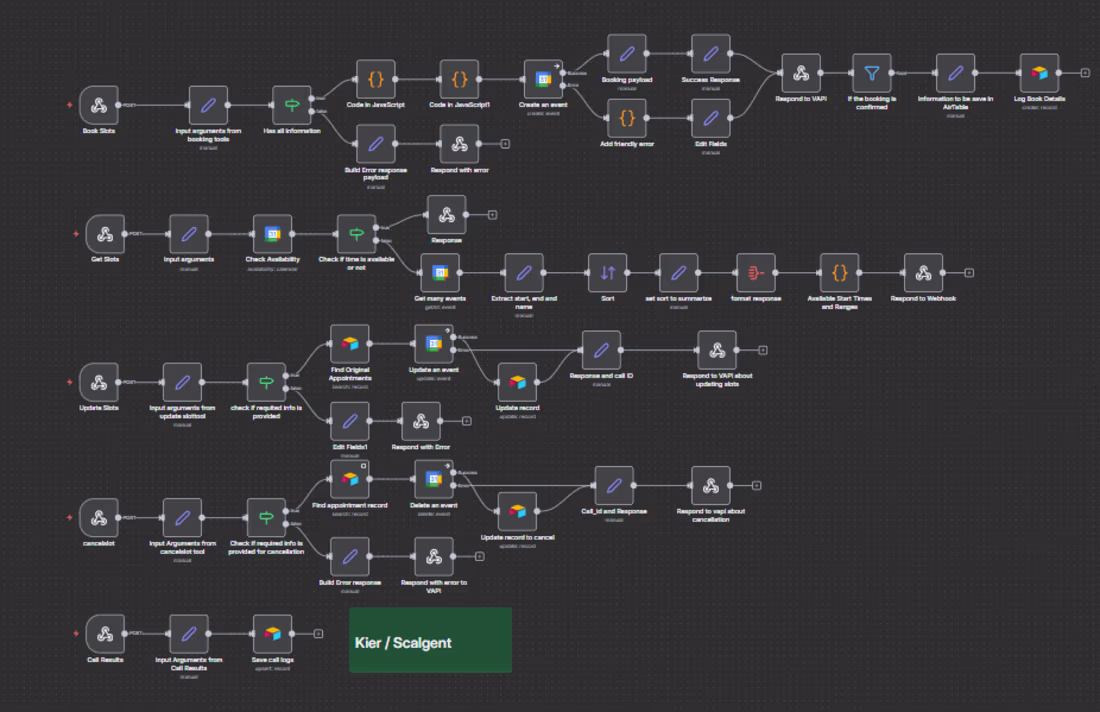Viewport: 1100px width, 712px height.
Task: Open the 'Update record' Airtable node
Action: click(517, 382)
